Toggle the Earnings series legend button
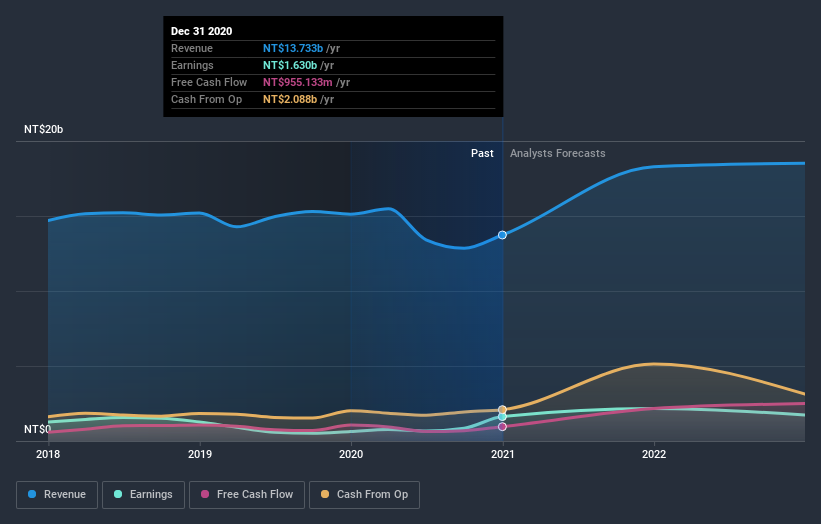 (143, 495)
